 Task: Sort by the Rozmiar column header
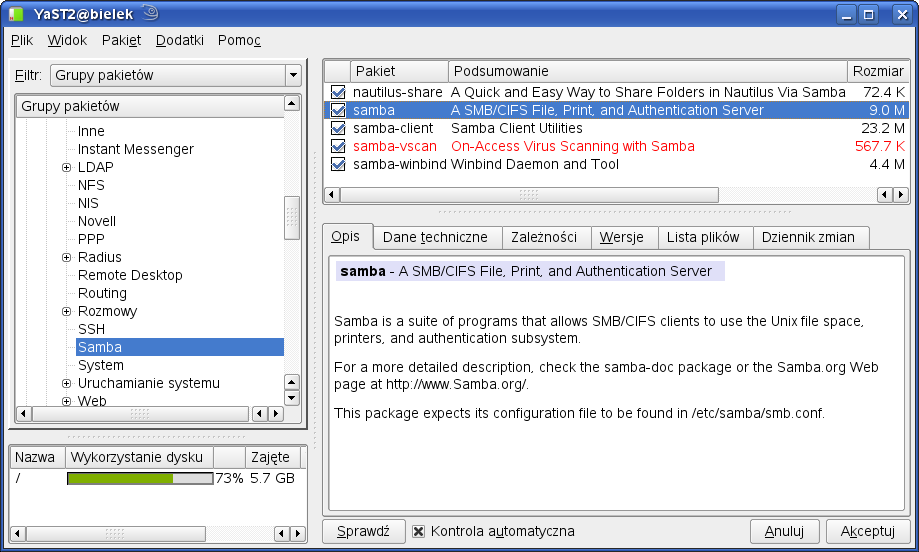point(878,71)
